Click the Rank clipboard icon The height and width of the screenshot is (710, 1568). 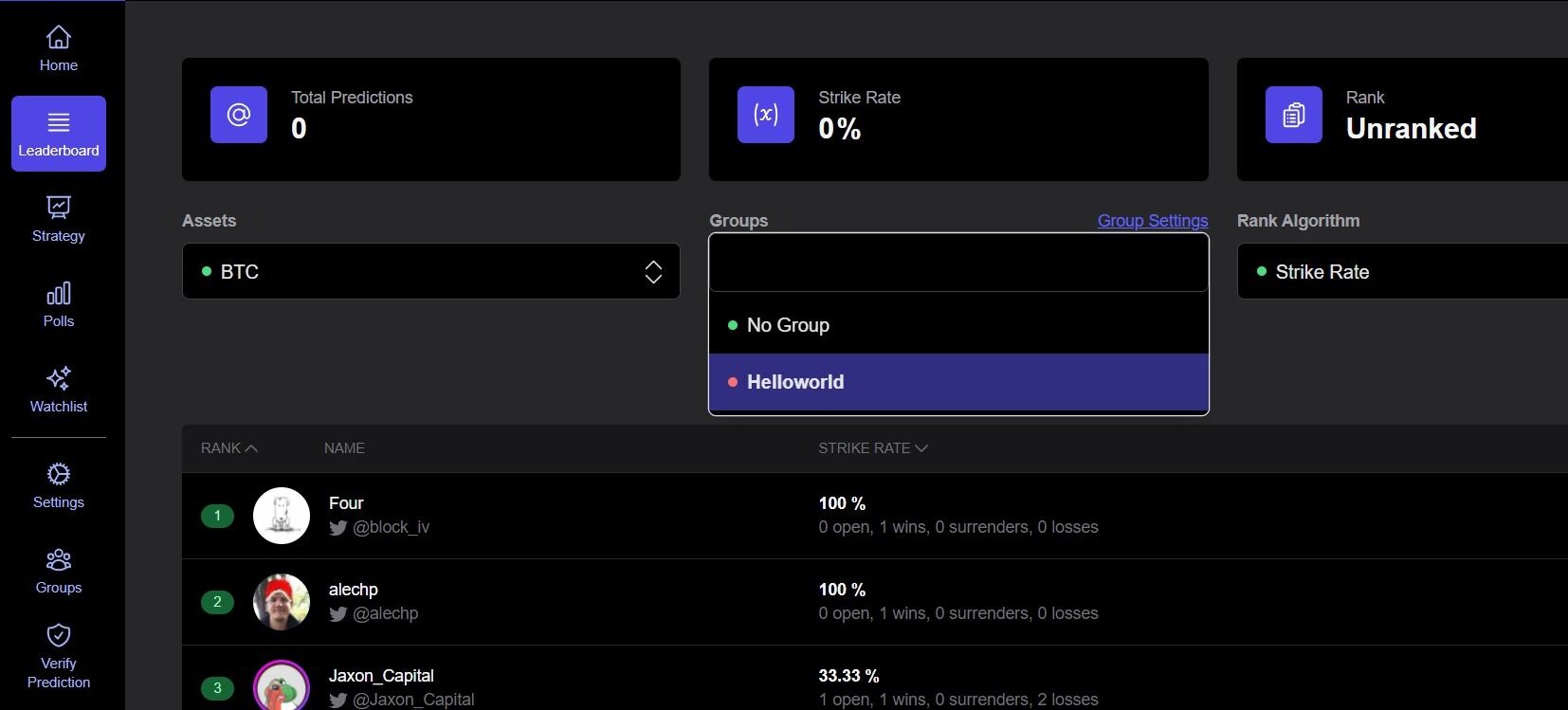(1293, 115)
